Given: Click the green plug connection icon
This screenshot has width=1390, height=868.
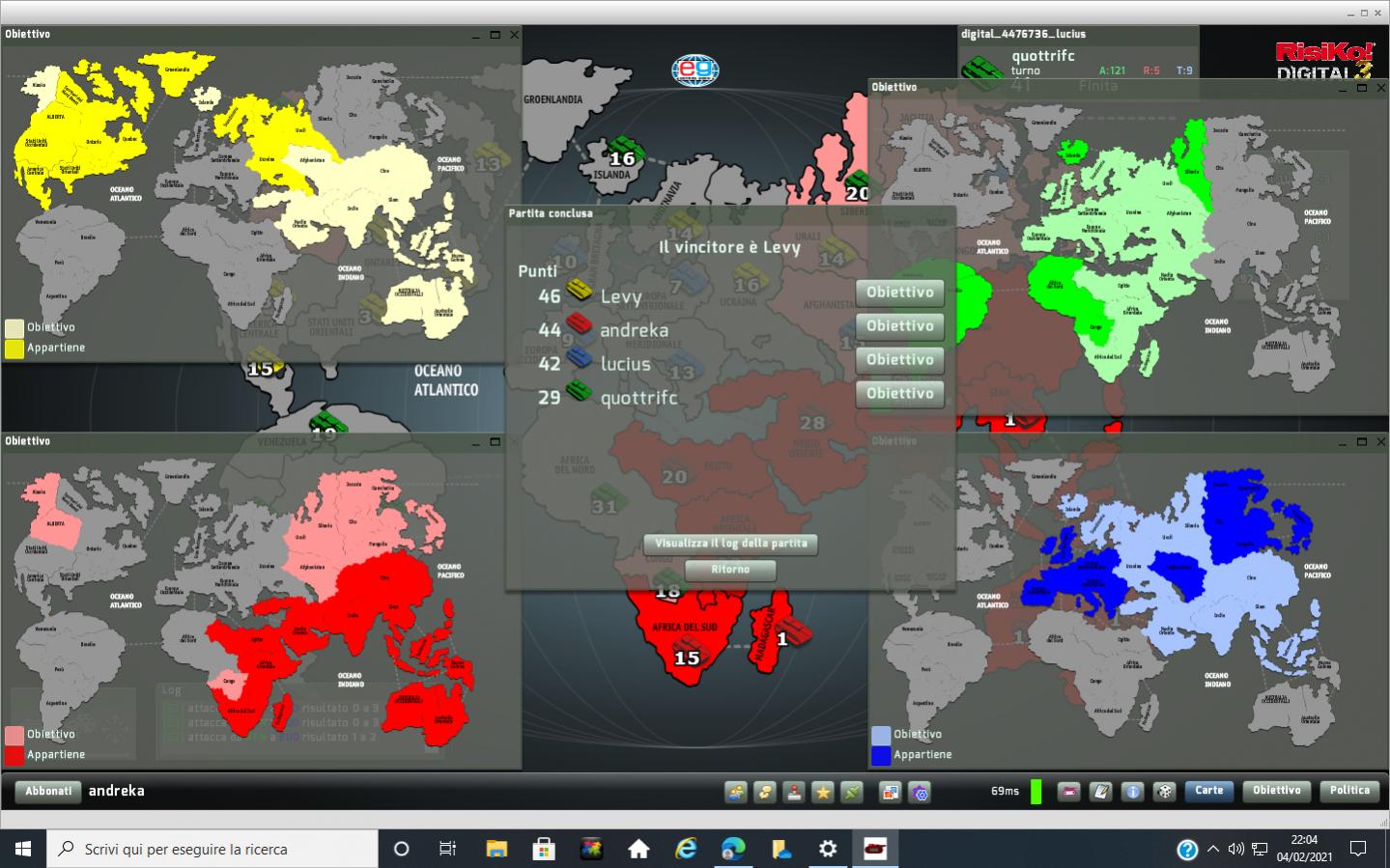Looking at the screenshot, I should (x=852, y=793).
